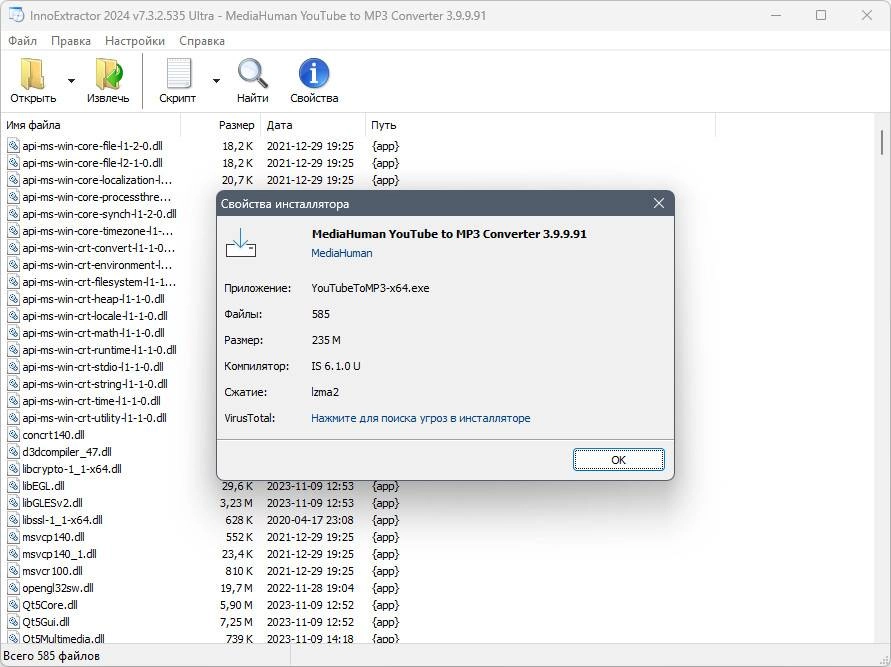Select api-ms-win-crt-utility-l1-1-0.dll file icon
Screen dimensions: 891x667
coord(14,418)
